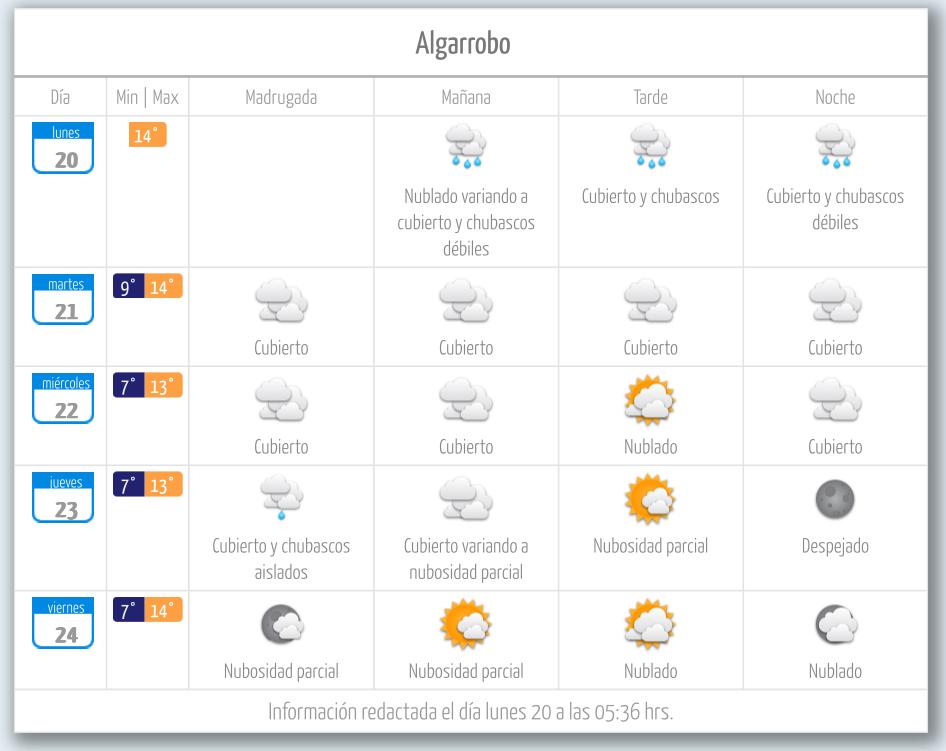Click the viernes 24 calendar icon
946x751 pixels.
[63, 623]
